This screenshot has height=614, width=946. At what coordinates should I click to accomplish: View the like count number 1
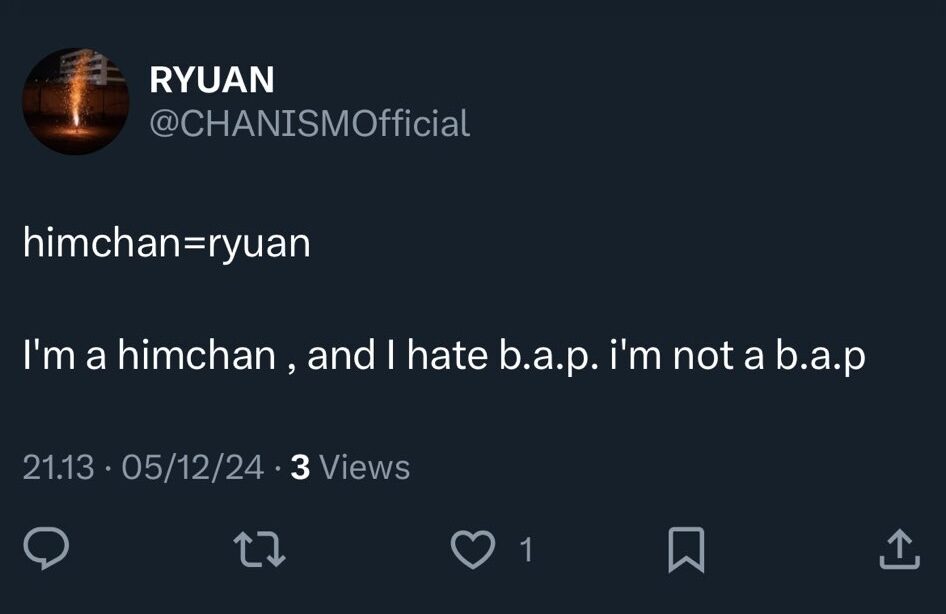[x=527, y=548]
